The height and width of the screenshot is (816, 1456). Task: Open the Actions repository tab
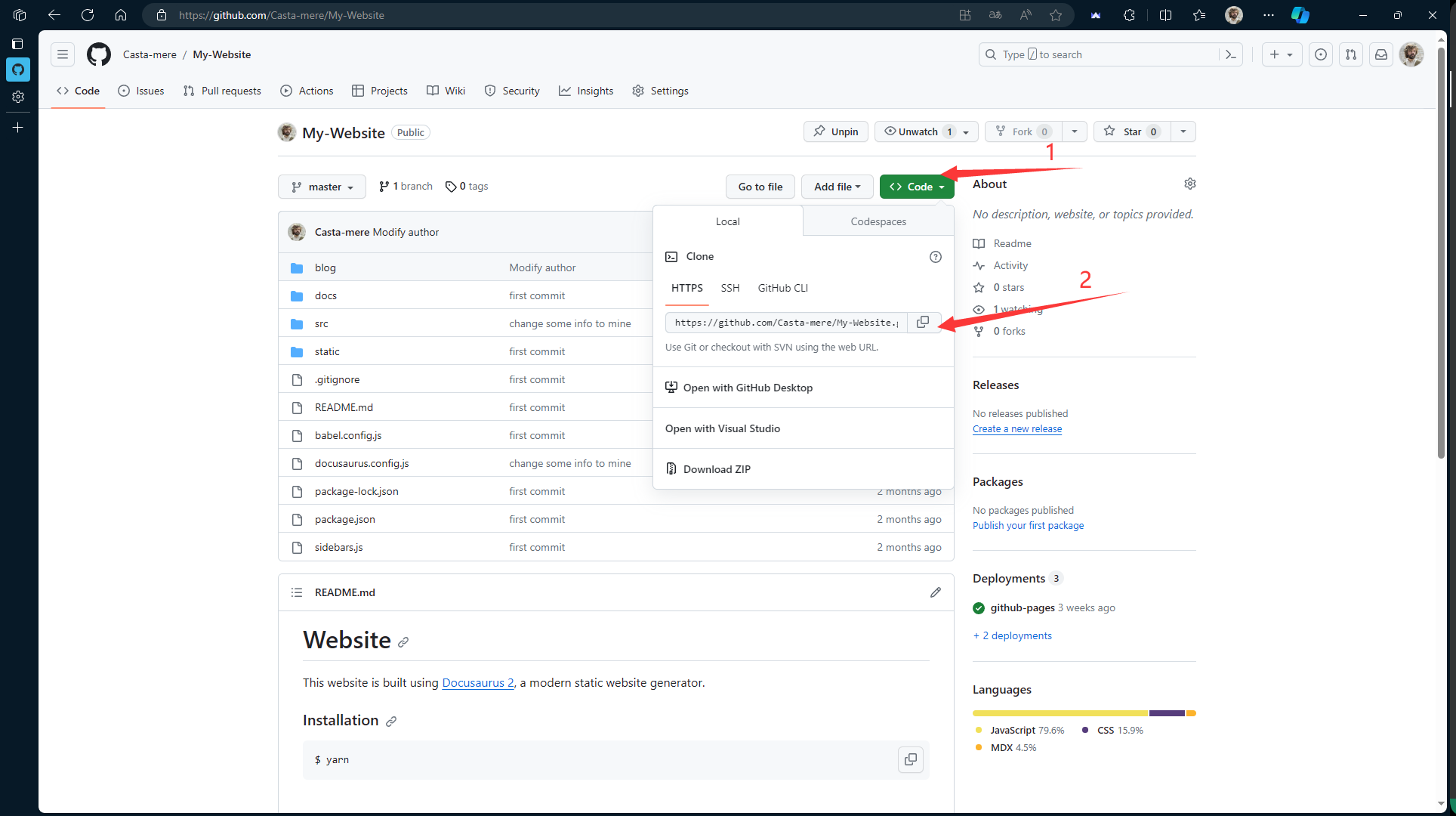click(307, 91)
